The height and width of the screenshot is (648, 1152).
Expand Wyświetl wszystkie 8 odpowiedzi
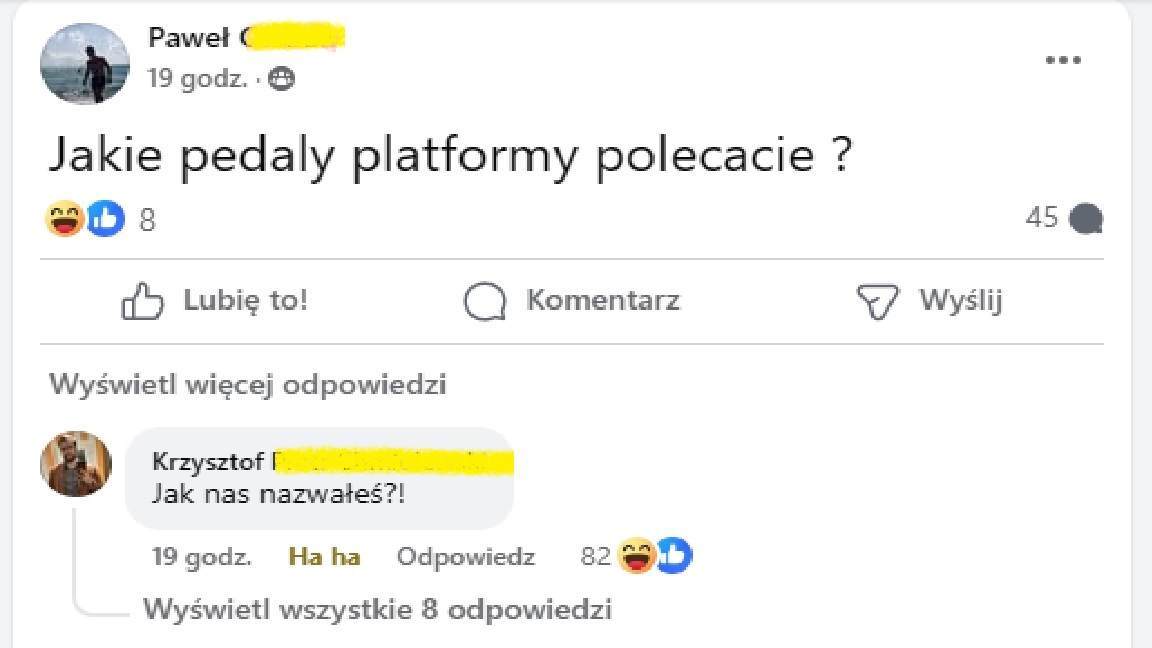pyautogui.click(x=377, y=609)
